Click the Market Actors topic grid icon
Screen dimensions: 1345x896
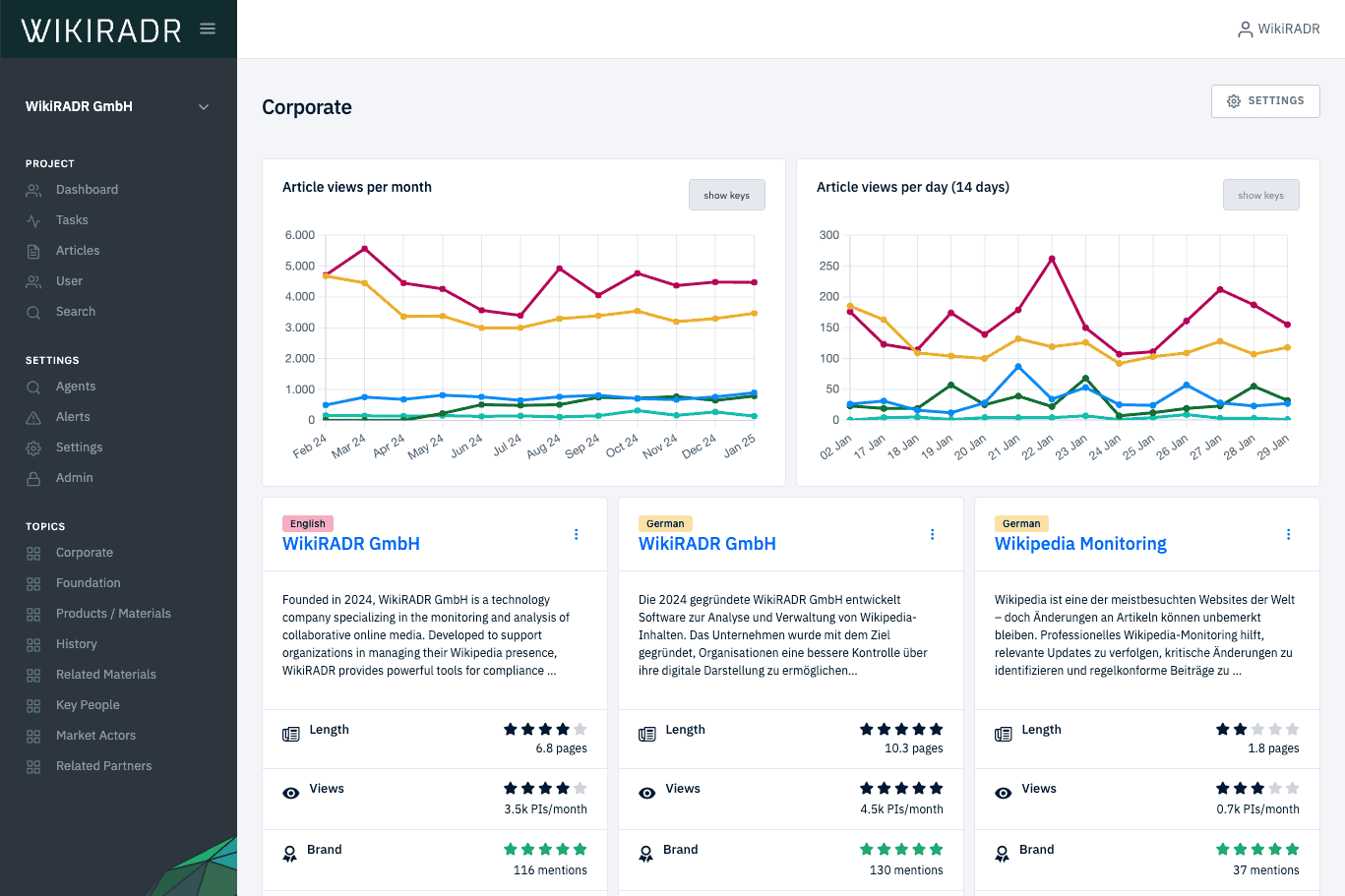pyautogui.click(x=33, y=736)
